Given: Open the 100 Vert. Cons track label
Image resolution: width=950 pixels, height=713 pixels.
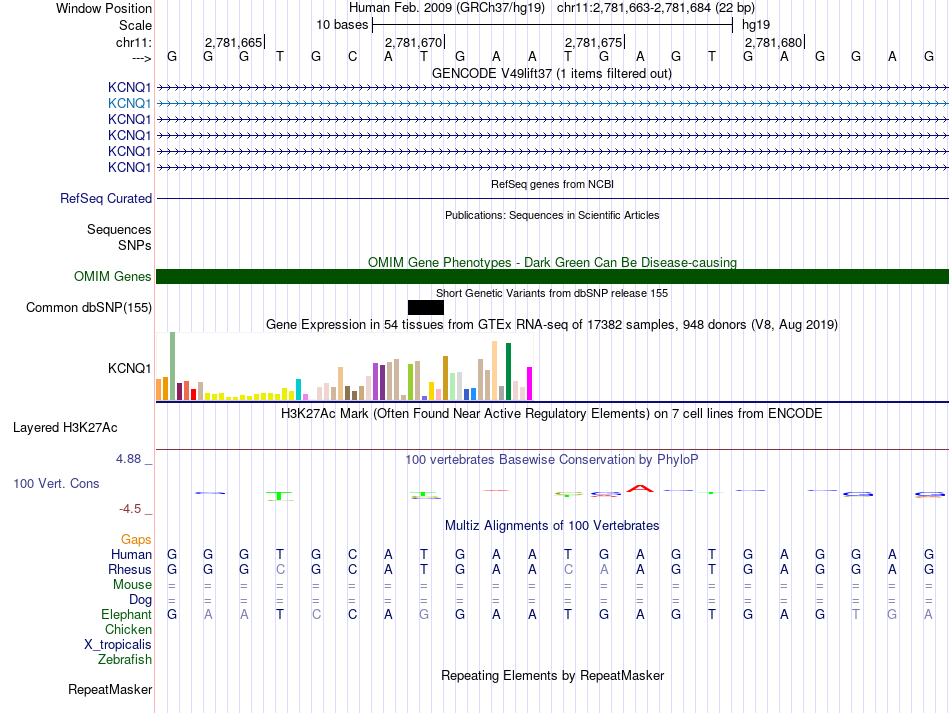Looking at the screenshot, I should tap(56, 483).
